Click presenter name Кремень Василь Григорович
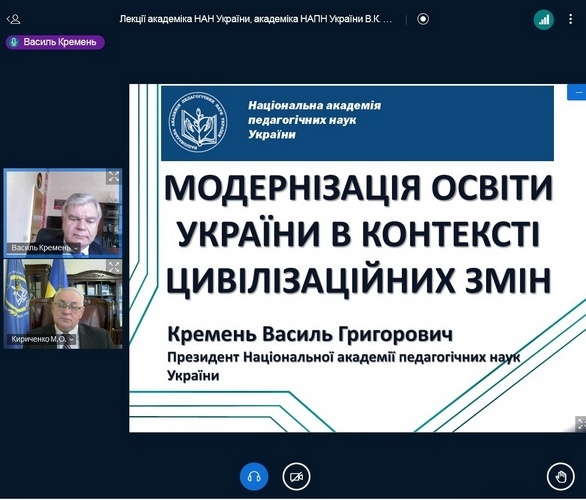The width and height of the screenshot is (586, 500). tap(310, 334)
